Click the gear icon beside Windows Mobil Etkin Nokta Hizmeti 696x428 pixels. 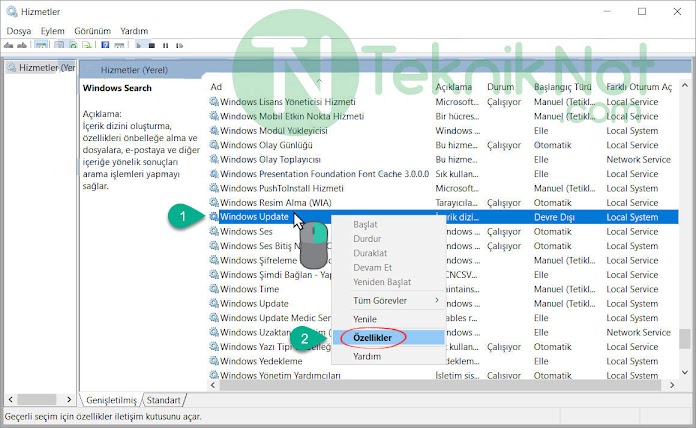click(214, 116)
